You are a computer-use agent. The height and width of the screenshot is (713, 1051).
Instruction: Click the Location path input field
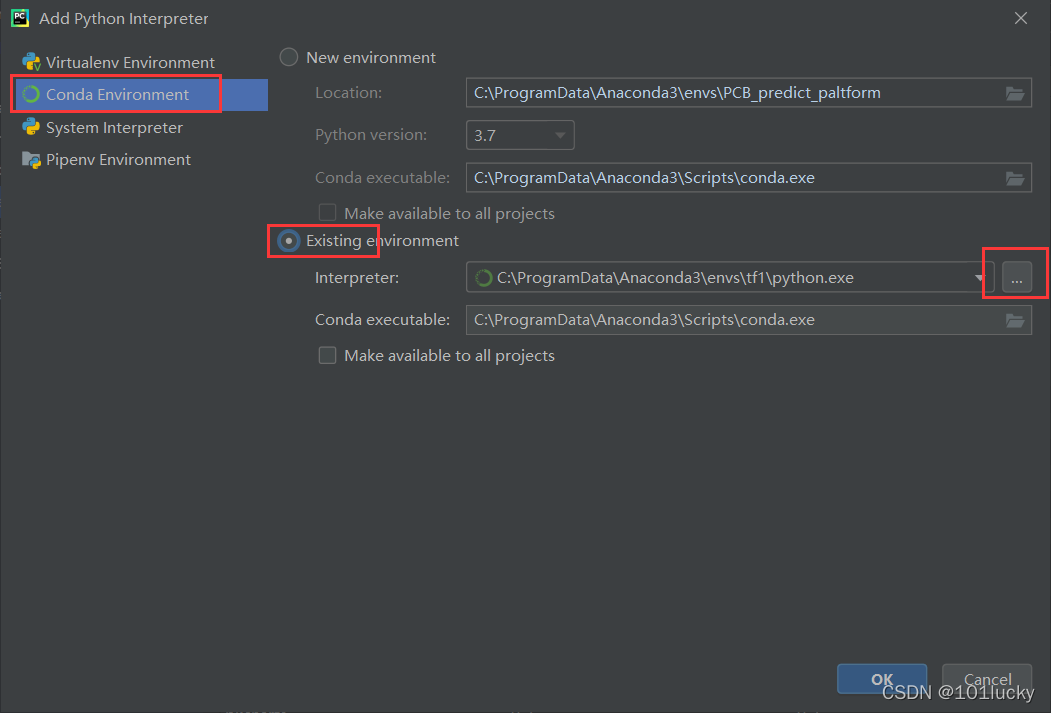[748, 93]
